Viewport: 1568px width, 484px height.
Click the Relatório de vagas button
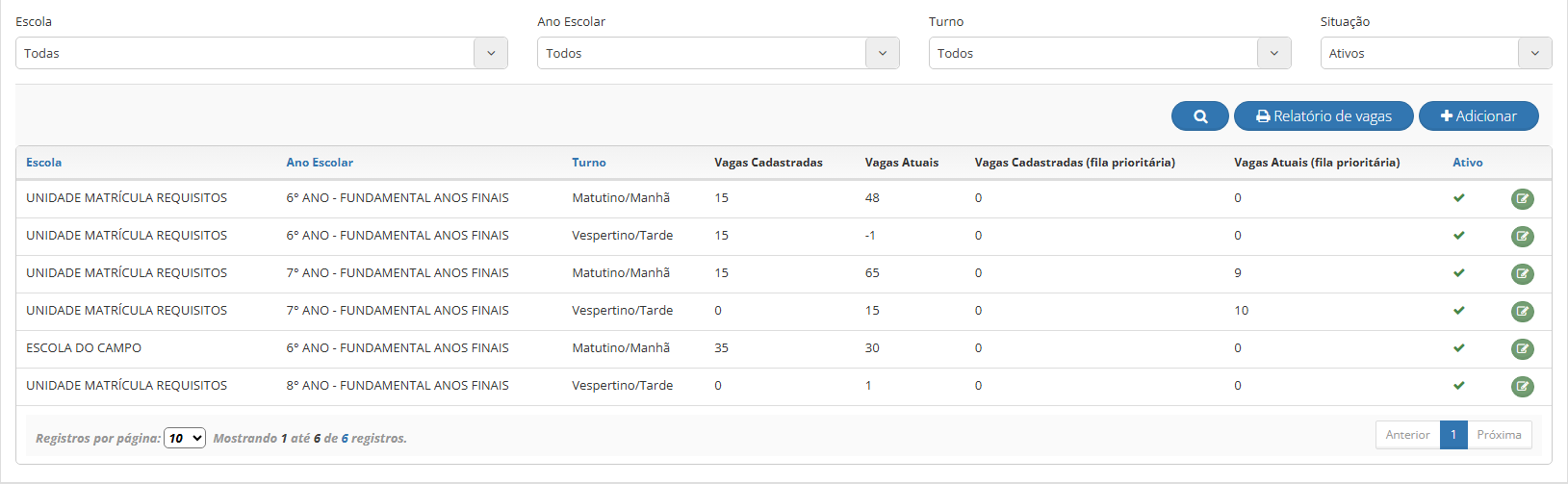(1324, 116)
